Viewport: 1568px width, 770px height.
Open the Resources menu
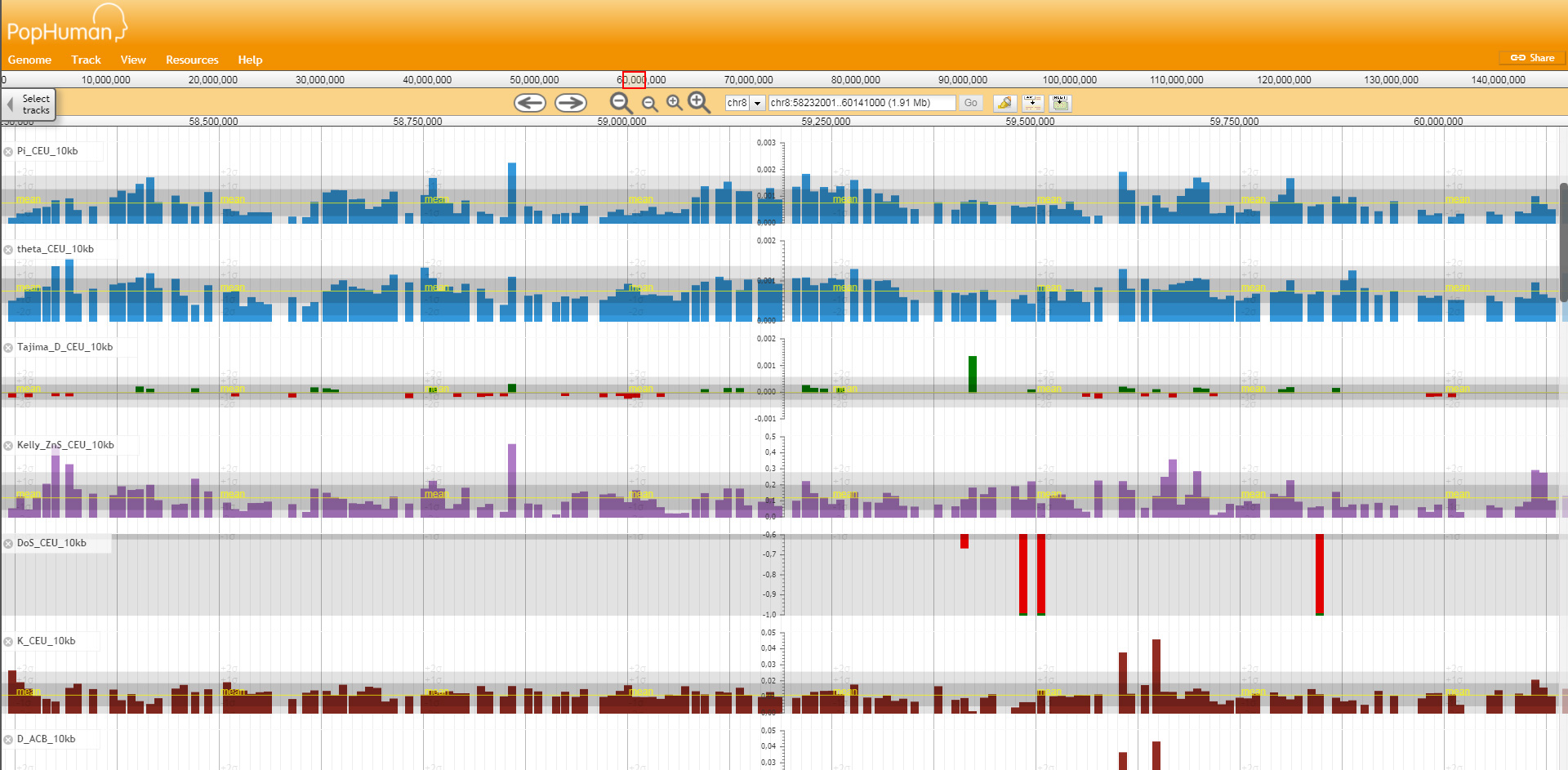tap(192, 60)
